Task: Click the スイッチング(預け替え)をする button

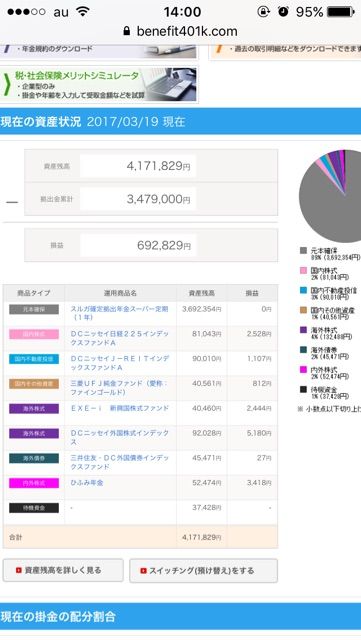Action: pyautogui.click(x=203, y=571)
